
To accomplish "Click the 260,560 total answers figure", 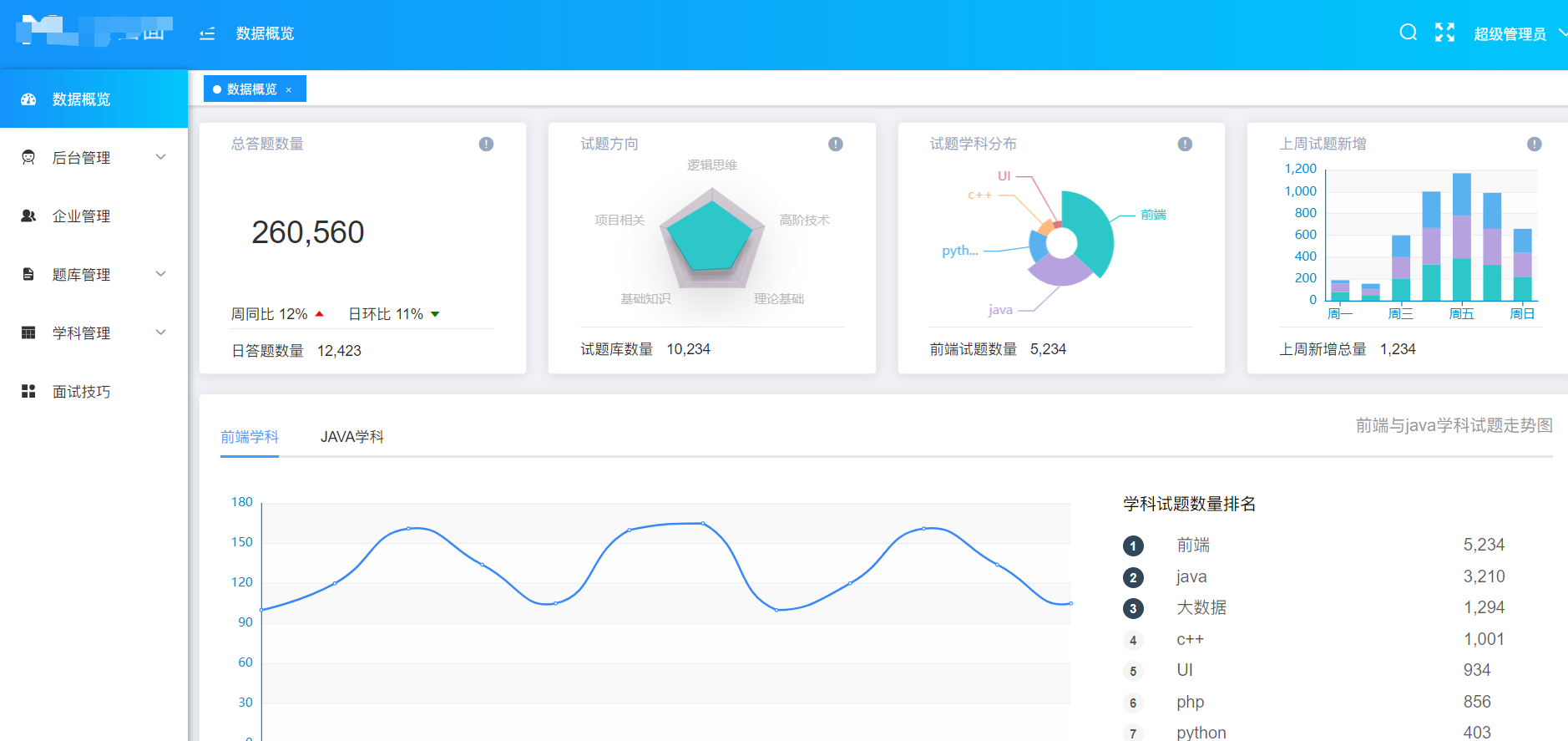I will [308, 232].
